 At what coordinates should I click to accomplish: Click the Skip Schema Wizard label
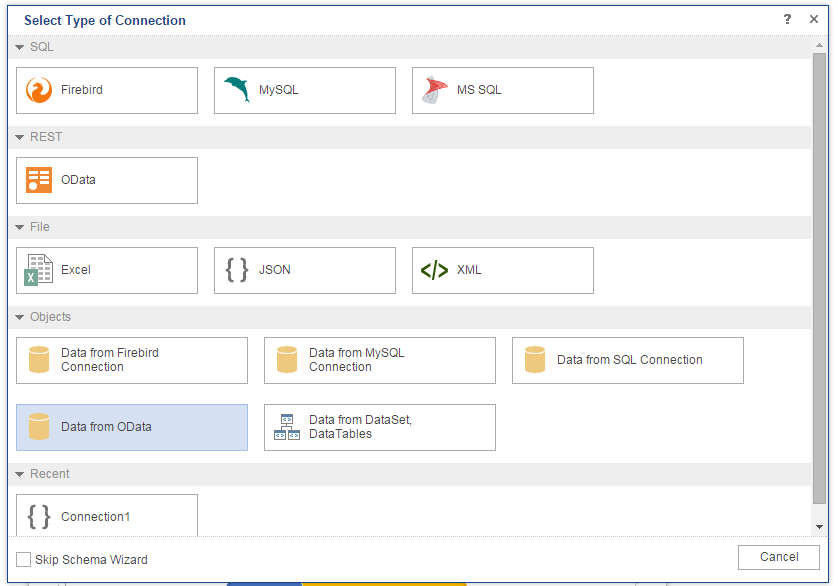pos(91,559)
